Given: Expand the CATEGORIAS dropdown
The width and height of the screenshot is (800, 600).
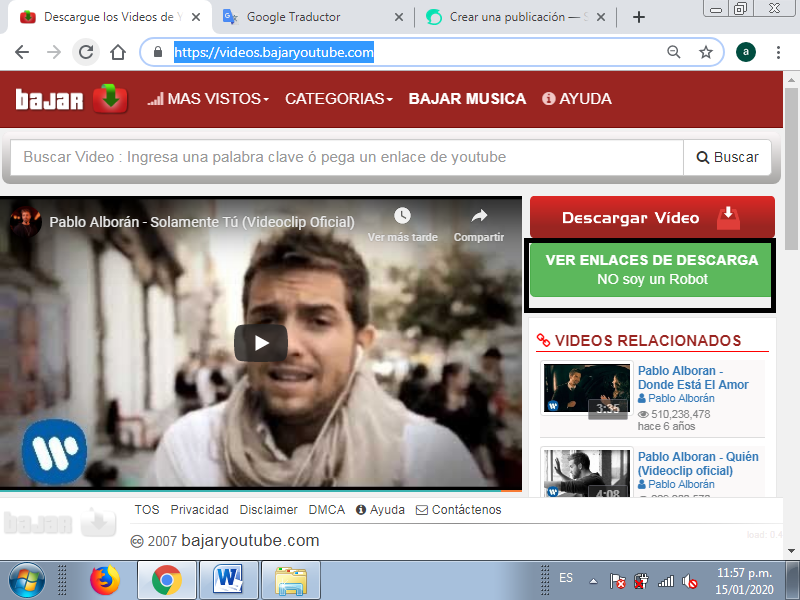Looking at the screenshot, I should click(339, 98).
